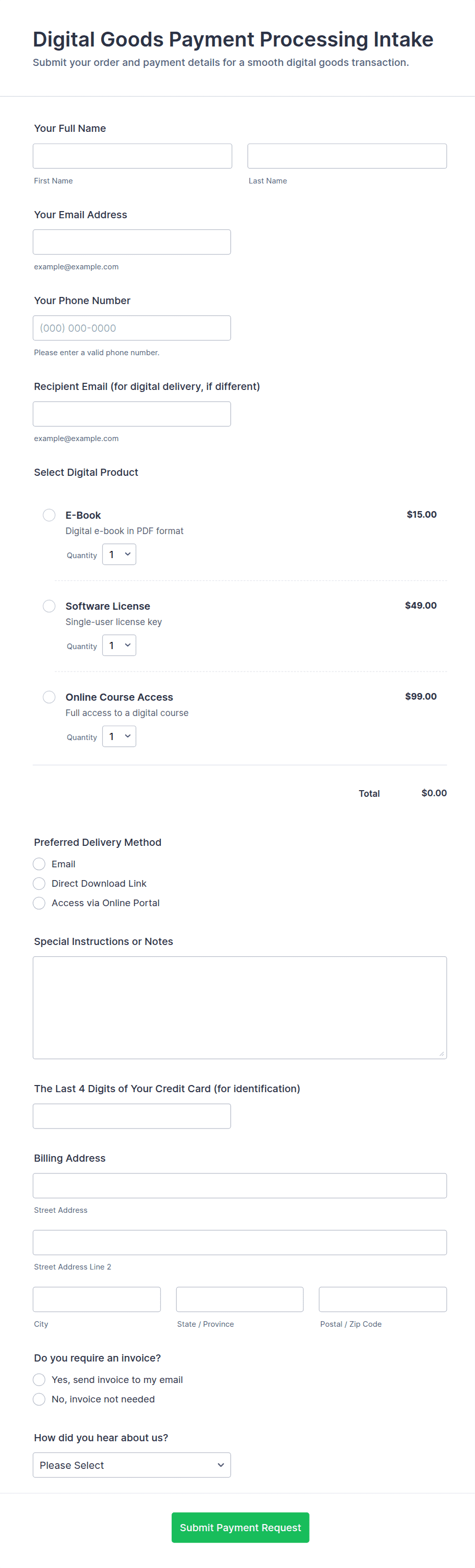This screenshot has width=475, height=1568.
Task: Focus the credit card last 4 digits field
Action: point(132,1116)
